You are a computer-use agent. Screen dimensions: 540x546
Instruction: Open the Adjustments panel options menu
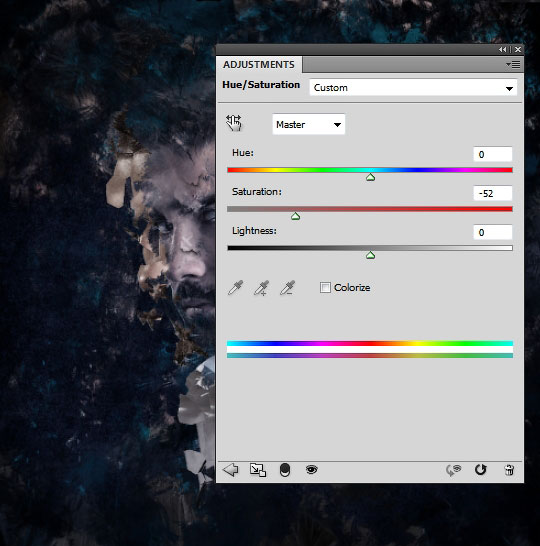pos(513,64)
